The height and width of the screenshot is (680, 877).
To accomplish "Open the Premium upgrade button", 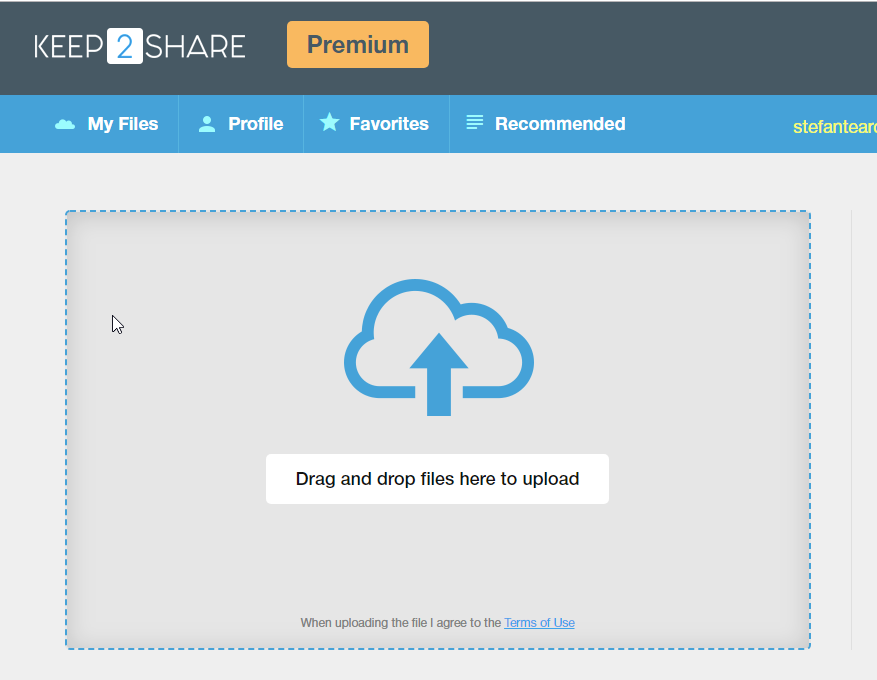I will (358, 45).
